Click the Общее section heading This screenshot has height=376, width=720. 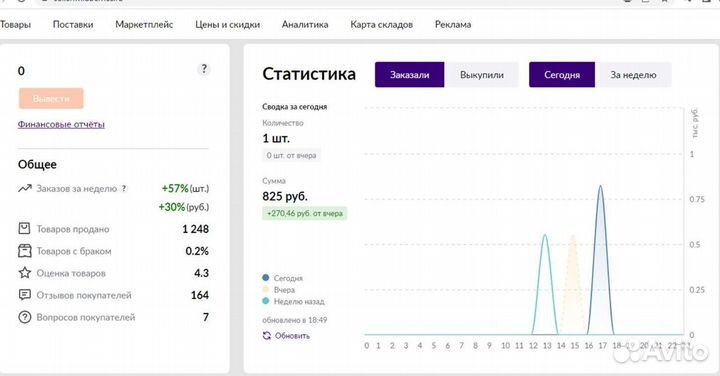[x=37, y=164]
